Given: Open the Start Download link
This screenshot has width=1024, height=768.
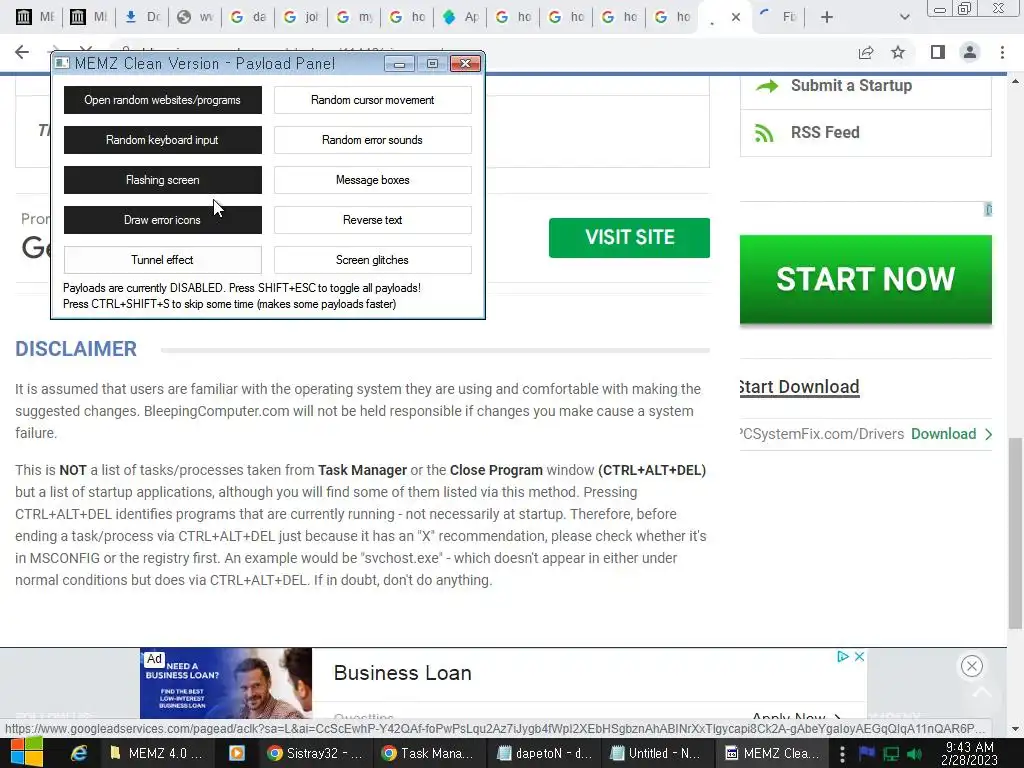Looking at the screenshot, I should click(x=799, y=387).
